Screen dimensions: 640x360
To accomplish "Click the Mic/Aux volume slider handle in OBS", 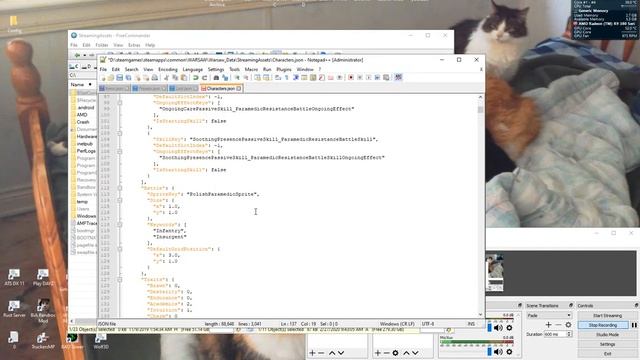I will coord(489,352).
